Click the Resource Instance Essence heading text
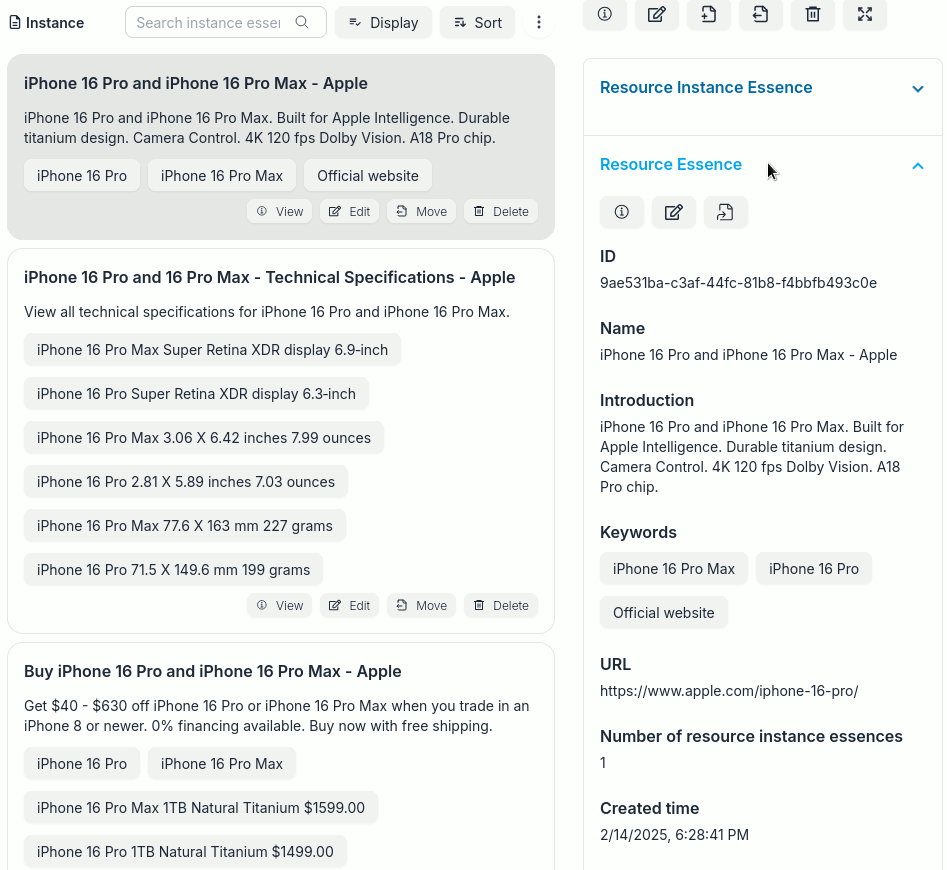This screenshot has height=870, width=947. point(706,88)
